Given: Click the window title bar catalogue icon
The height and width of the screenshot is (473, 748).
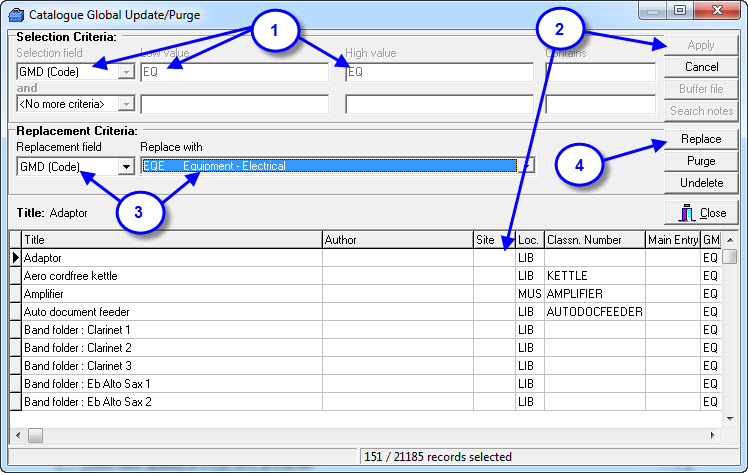Looking at the screenshot, I should point(14,13).
